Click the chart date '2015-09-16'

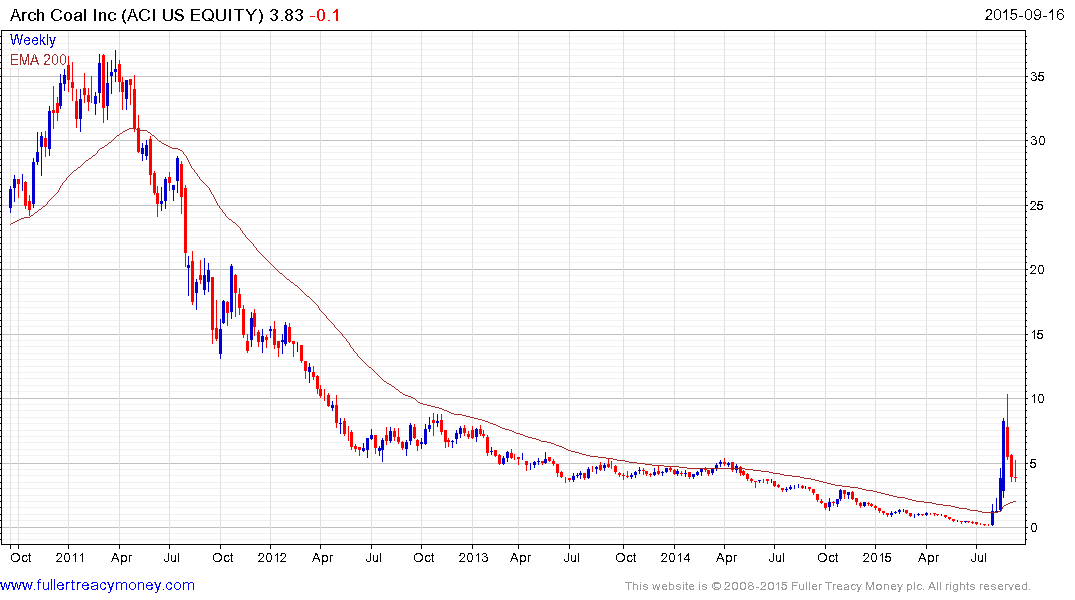point(1024,14)
